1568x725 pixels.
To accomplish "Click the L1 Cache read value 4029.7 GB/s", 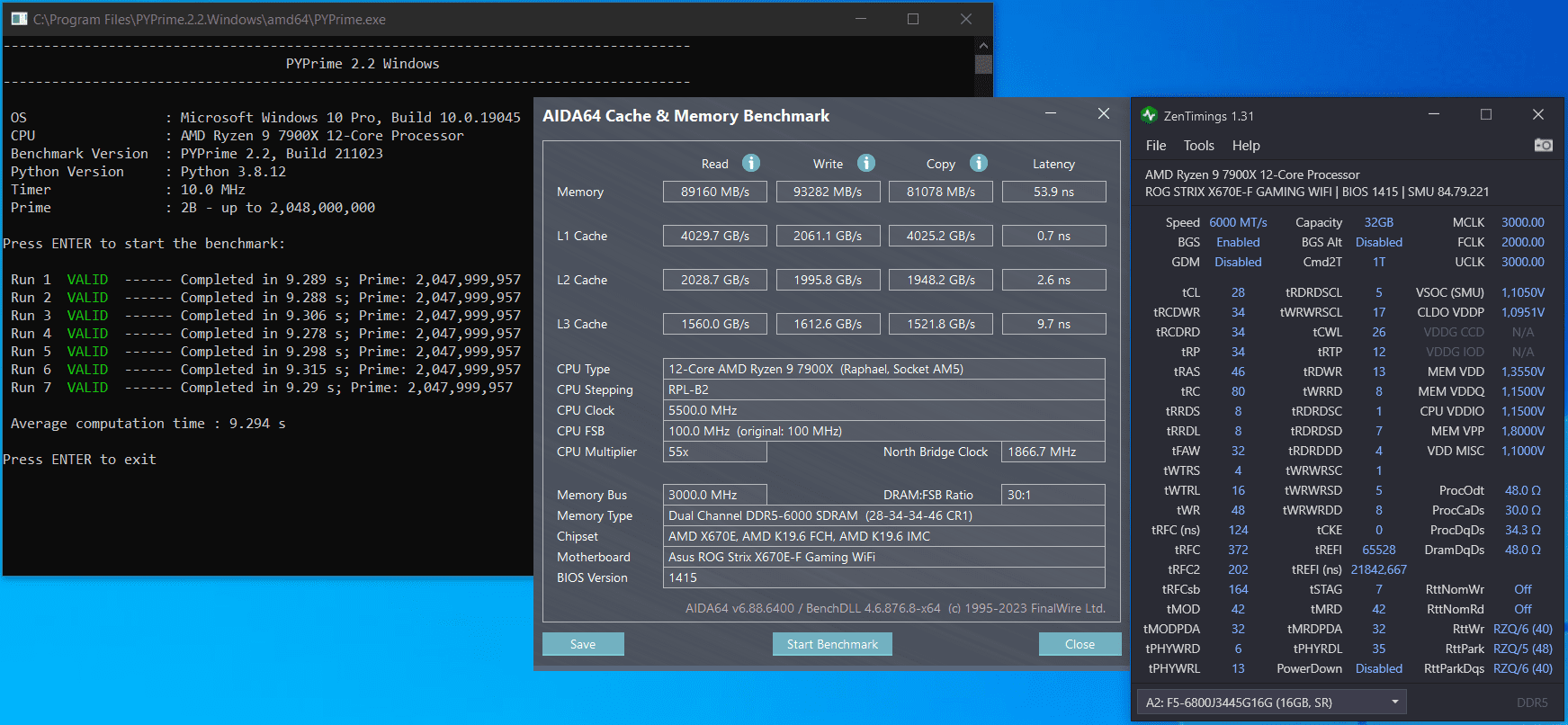I will coord(715,236).
